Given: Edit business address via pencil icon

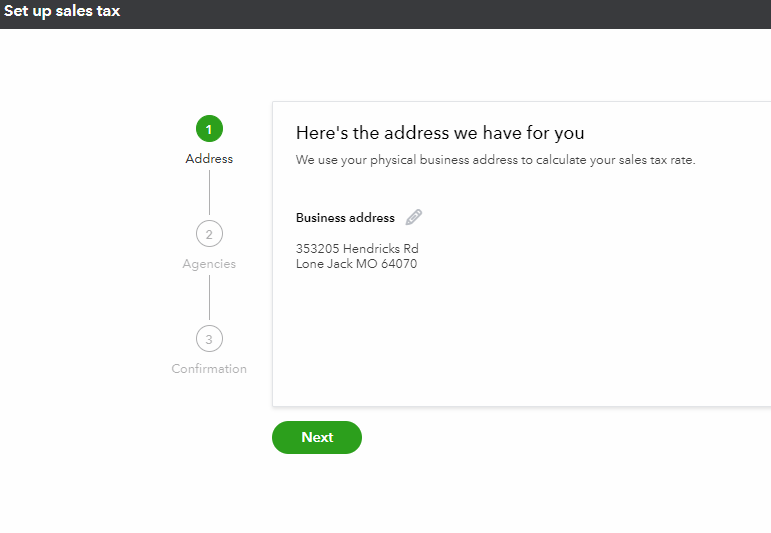Looking at the screenshot, I should (414, 217).
